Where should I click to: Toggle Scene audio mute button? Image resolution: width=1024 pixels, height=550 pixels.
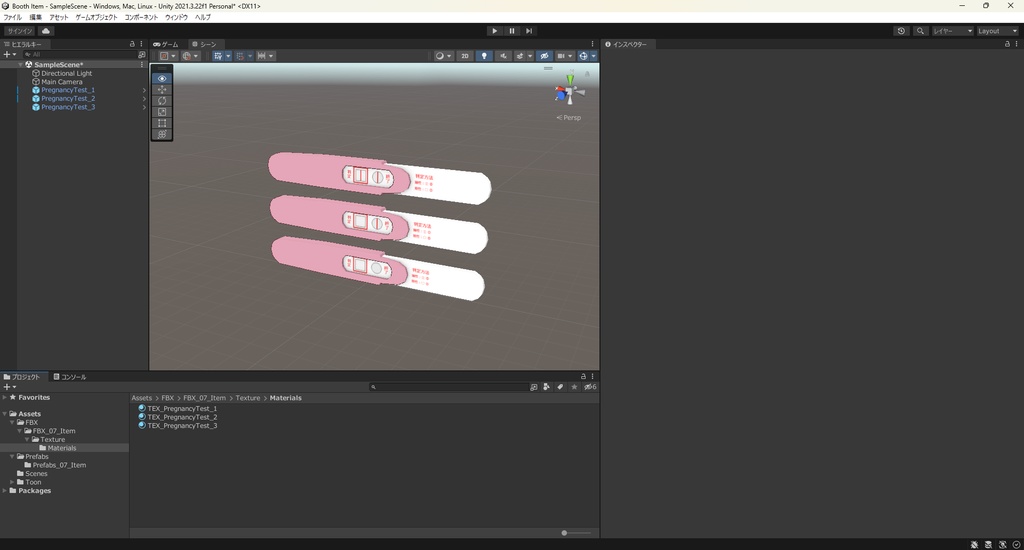[503, 56]
